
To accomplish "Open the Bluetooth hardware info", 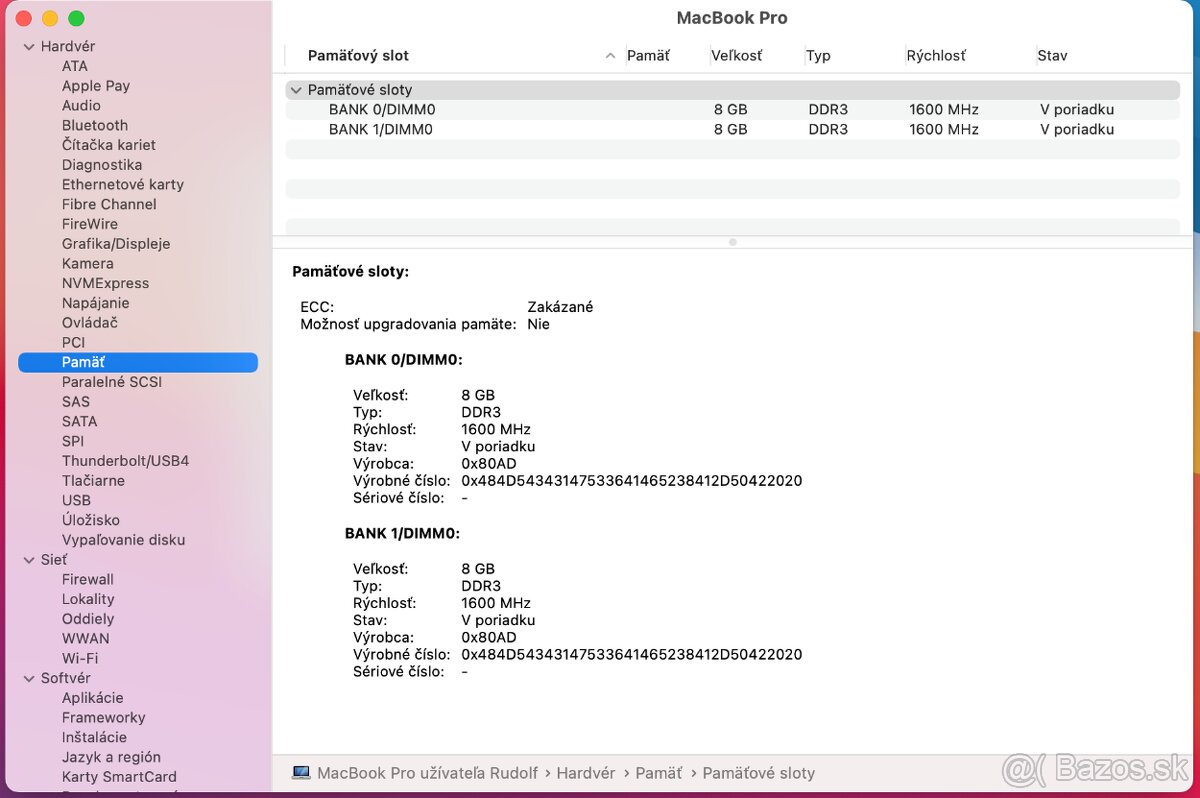I will [94, 125].
